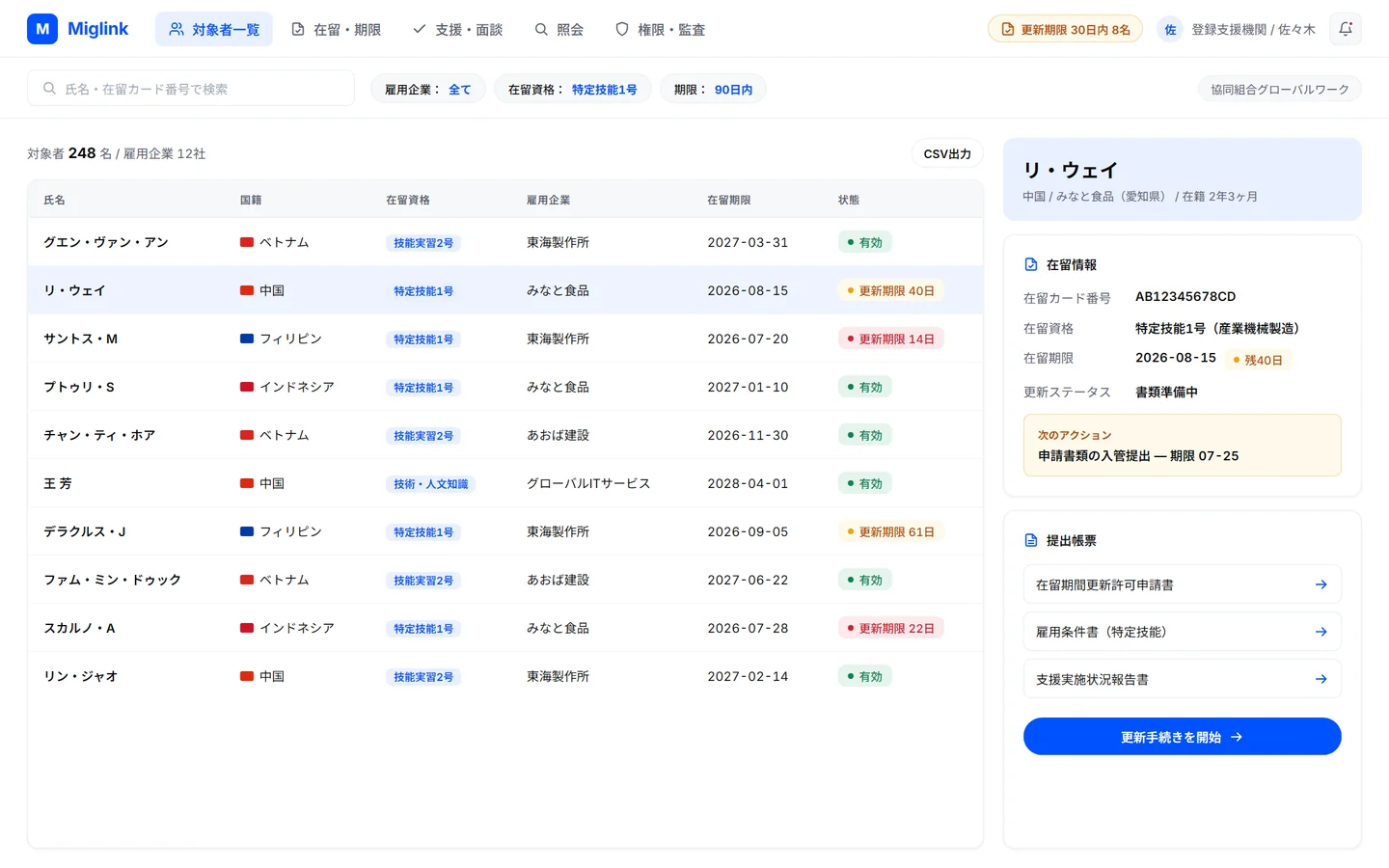This screenshot has width=1389, height=868.
Task: Click China flag in 王 芳 row
Action: click(x=247, y=483)
